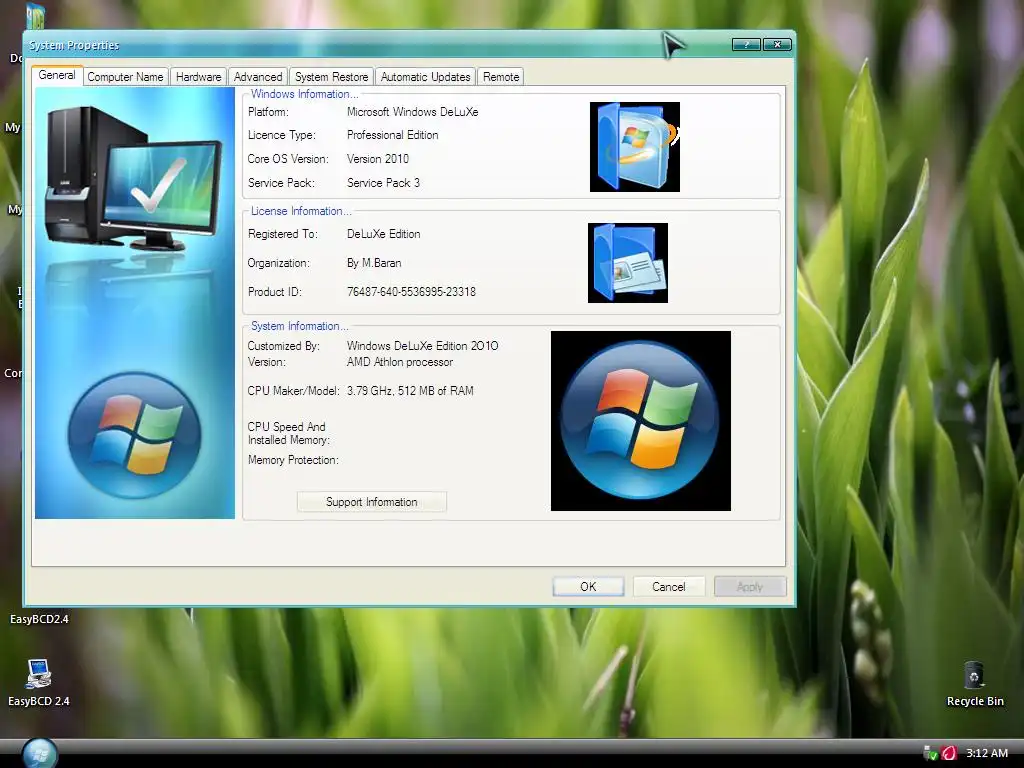Viewport: 1024px width, 768px height.
Task: Click the Cancel button
Action: (x=669, y=586)
